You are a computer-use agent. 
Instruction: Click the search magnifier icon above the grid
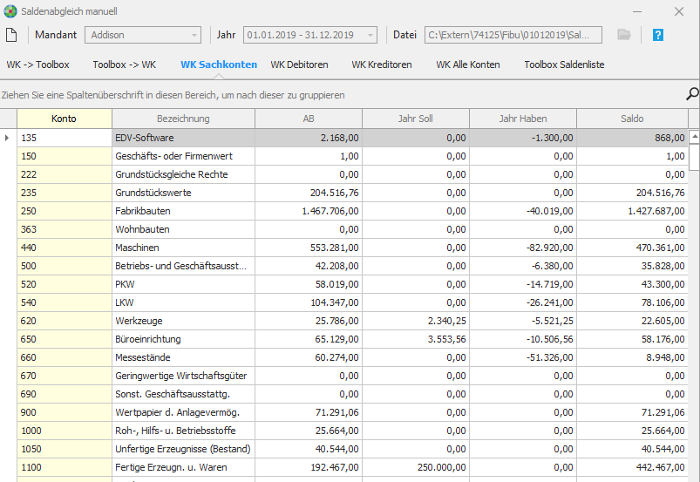pyautogui.click(x=692, y=94)
